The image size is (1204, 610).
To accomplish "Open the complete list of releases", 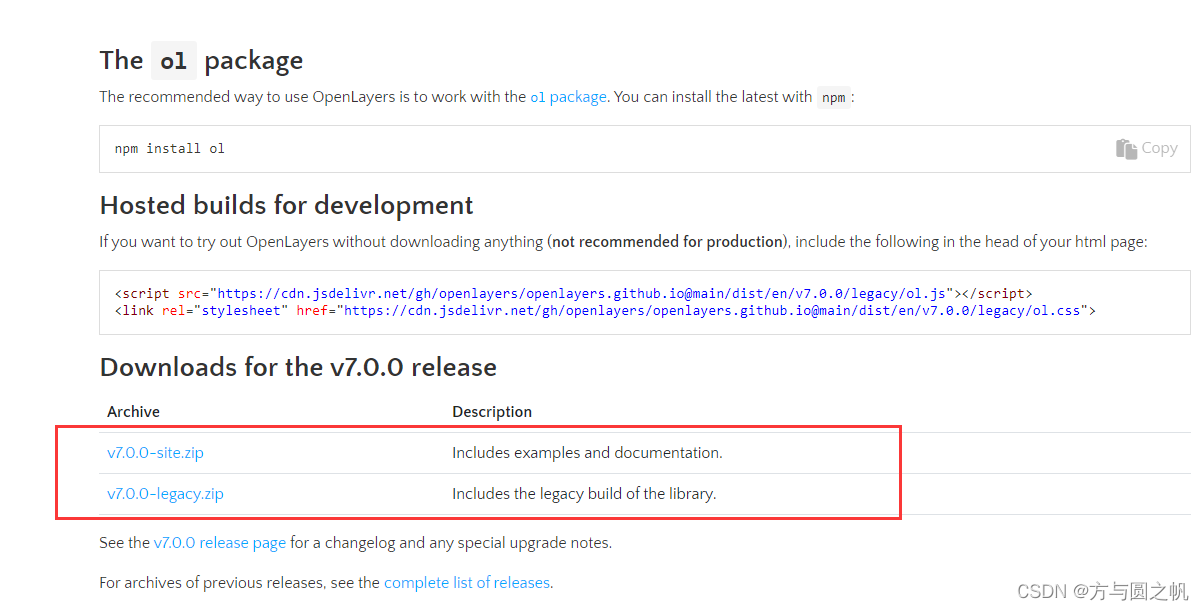I will 467,582.
